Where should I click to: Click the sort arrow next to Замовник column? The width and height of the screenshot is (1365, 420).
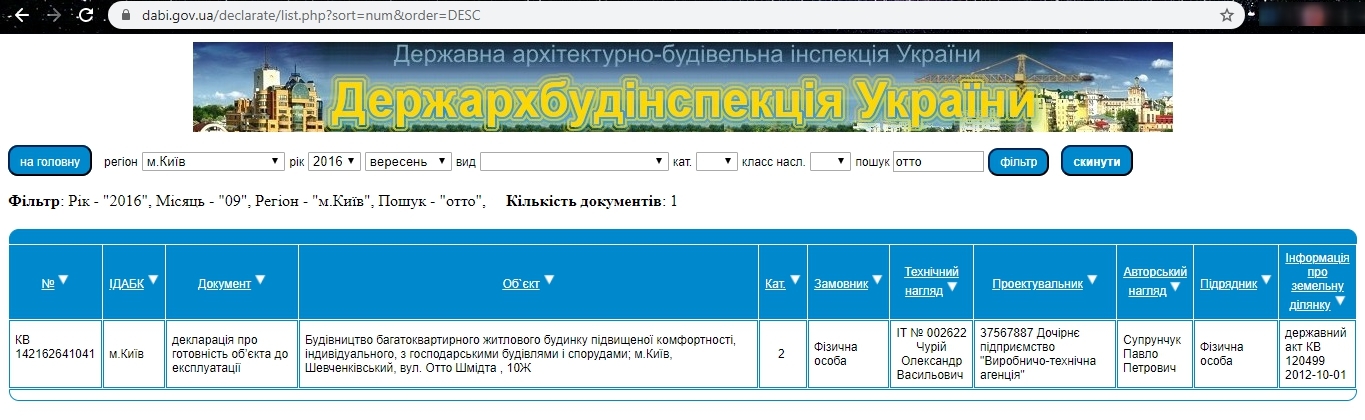tap(879, 280)
